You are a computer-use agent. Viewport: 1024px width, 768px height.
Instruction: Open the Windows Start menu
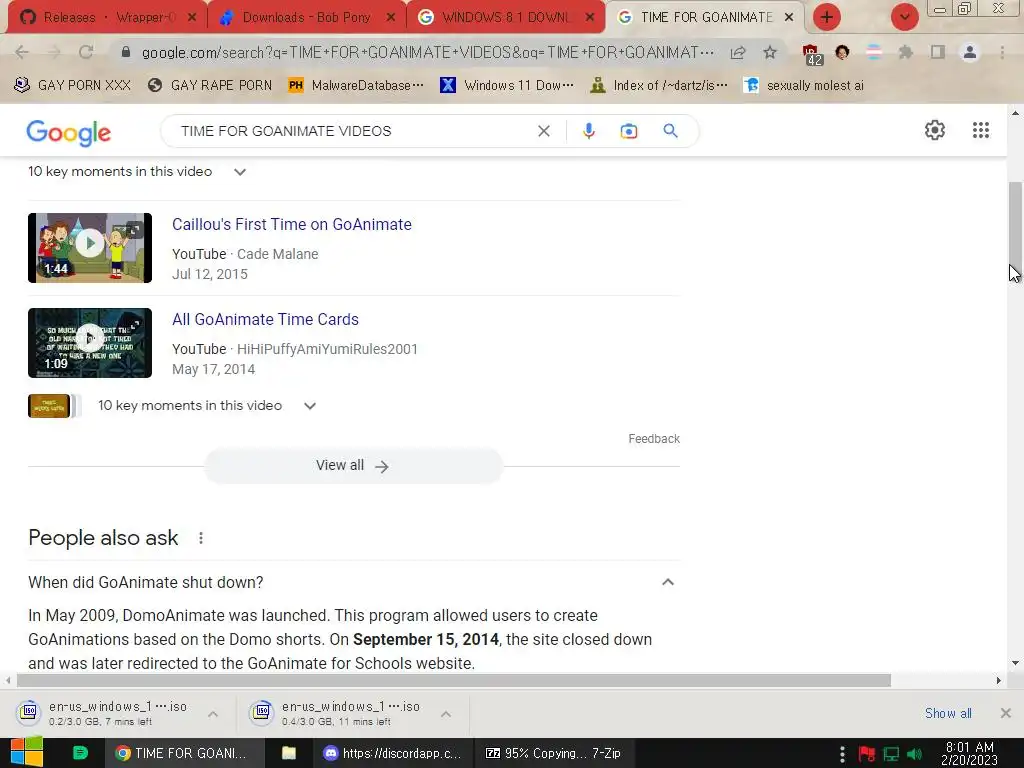26,753
